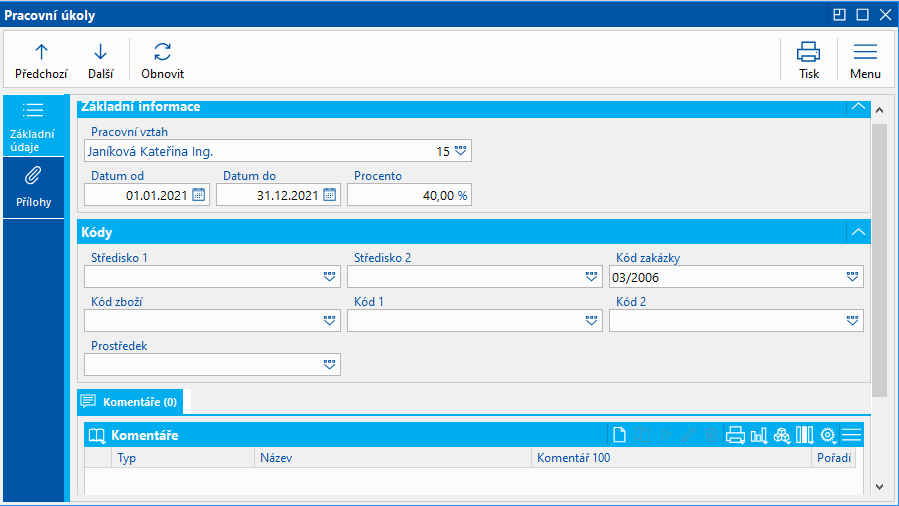
Task: Open the gear settings icon in Komentáře toolbar
Action: pos(827,435)
